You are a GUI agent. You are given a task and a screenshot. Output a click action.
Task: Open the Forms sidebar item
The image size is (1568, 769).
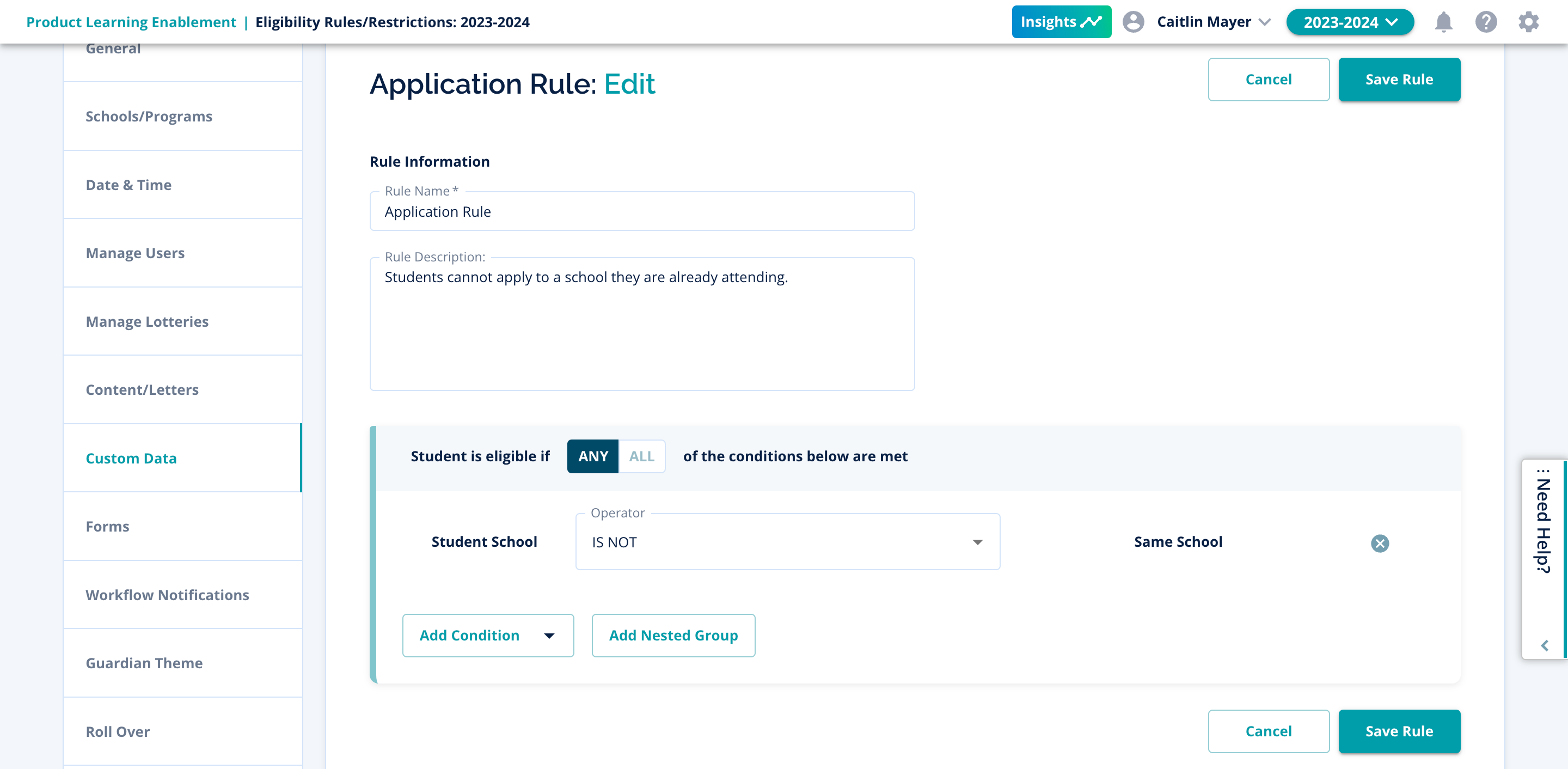pos(108,526)
